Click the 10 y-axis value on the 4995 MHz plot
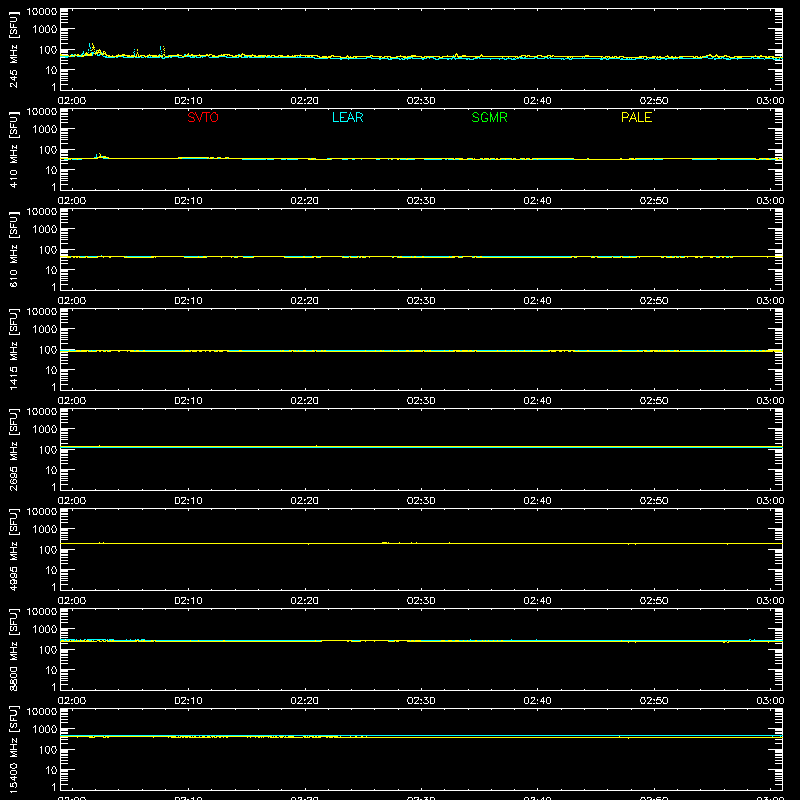This screenshot has height=800, width=800. coord(51,570)
